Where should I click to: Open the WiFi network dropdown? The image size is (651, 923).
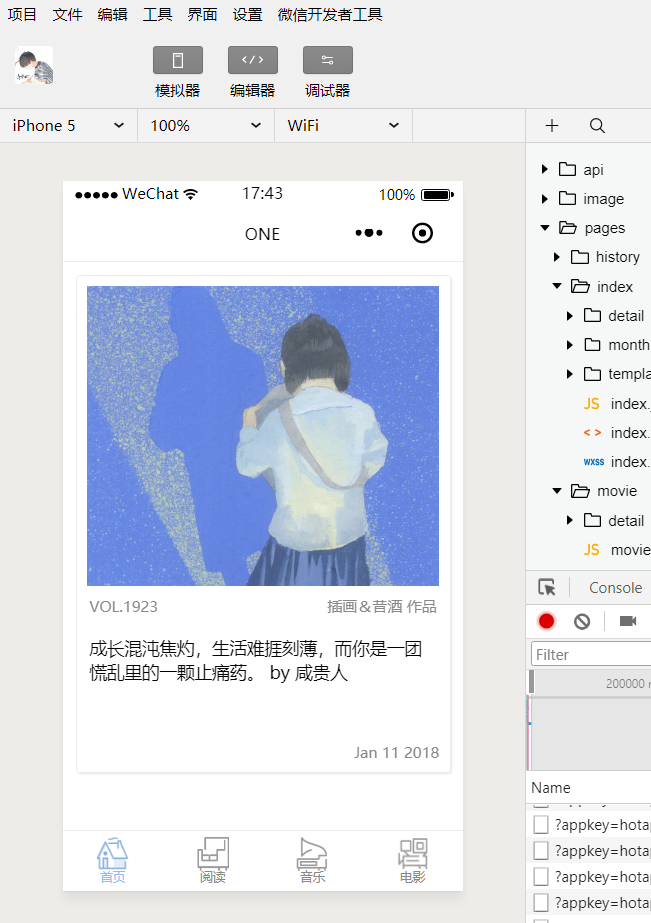click(344, 125)
